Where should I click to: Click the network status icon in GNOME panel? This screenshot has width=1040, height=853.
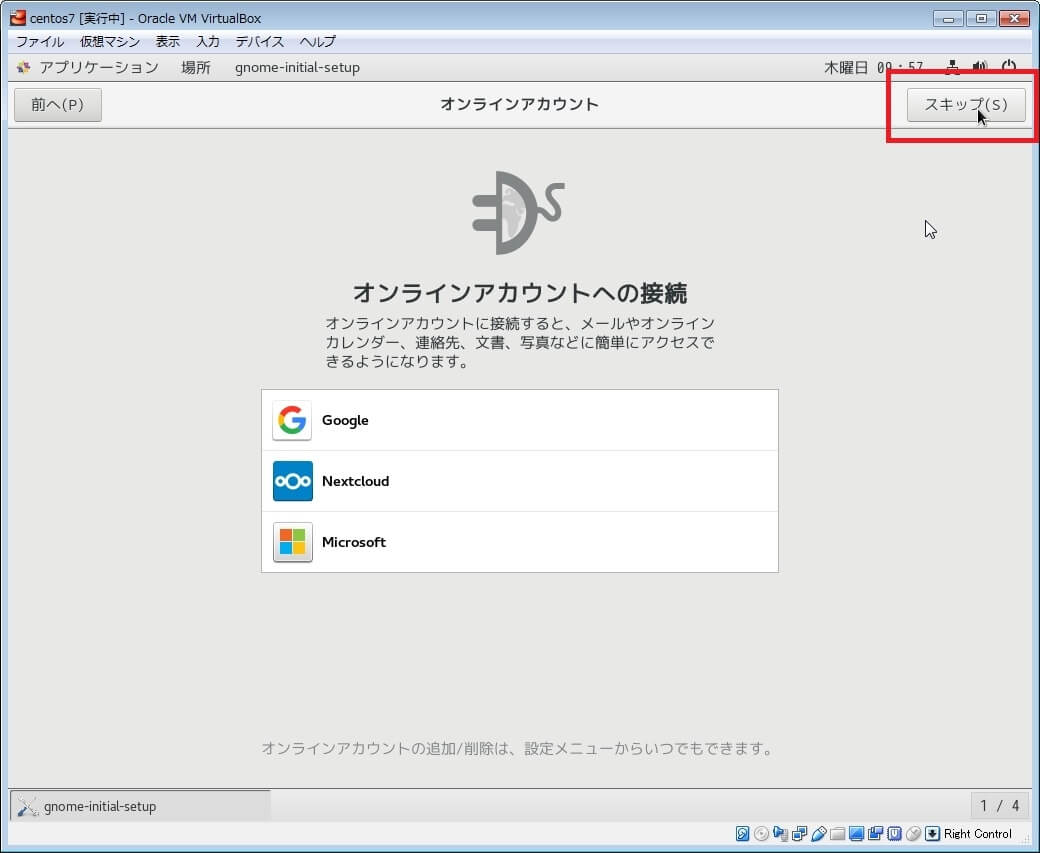953,68
